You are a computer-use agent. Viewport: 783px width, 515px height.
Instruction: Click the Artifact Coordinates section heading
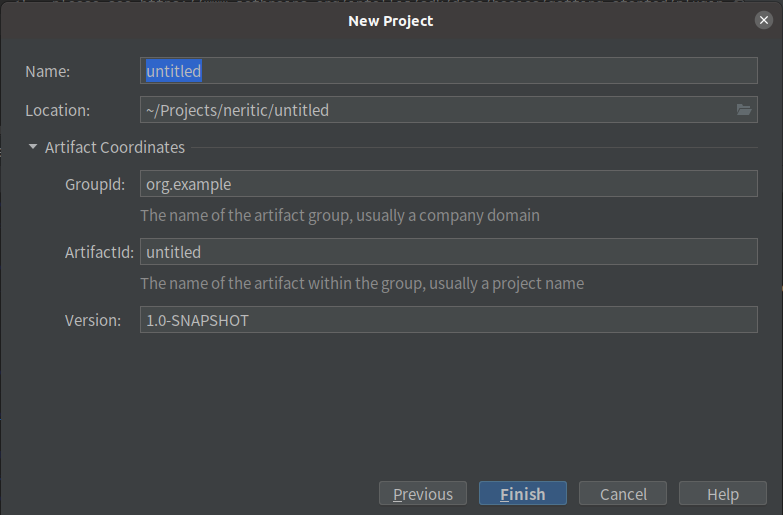pyautogui.click(x=115, y=147)
